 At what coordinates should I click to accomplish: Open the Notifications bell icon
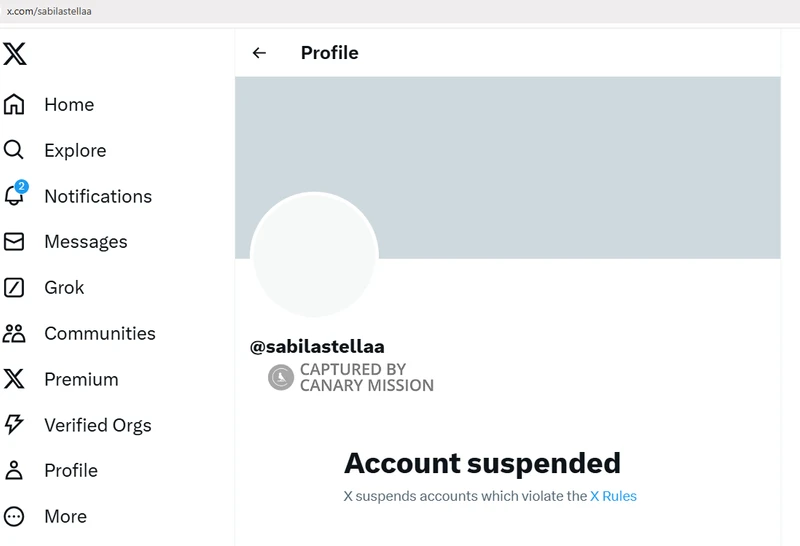(15, 194)
